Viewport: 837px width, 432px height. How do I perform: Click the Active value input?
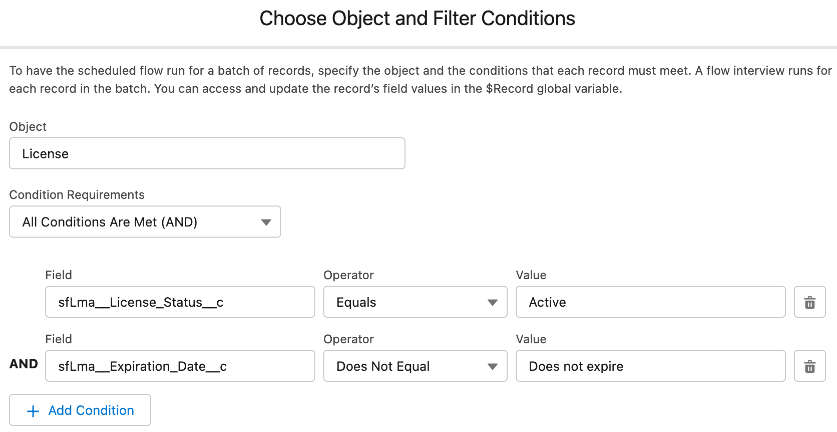point(651,302)
